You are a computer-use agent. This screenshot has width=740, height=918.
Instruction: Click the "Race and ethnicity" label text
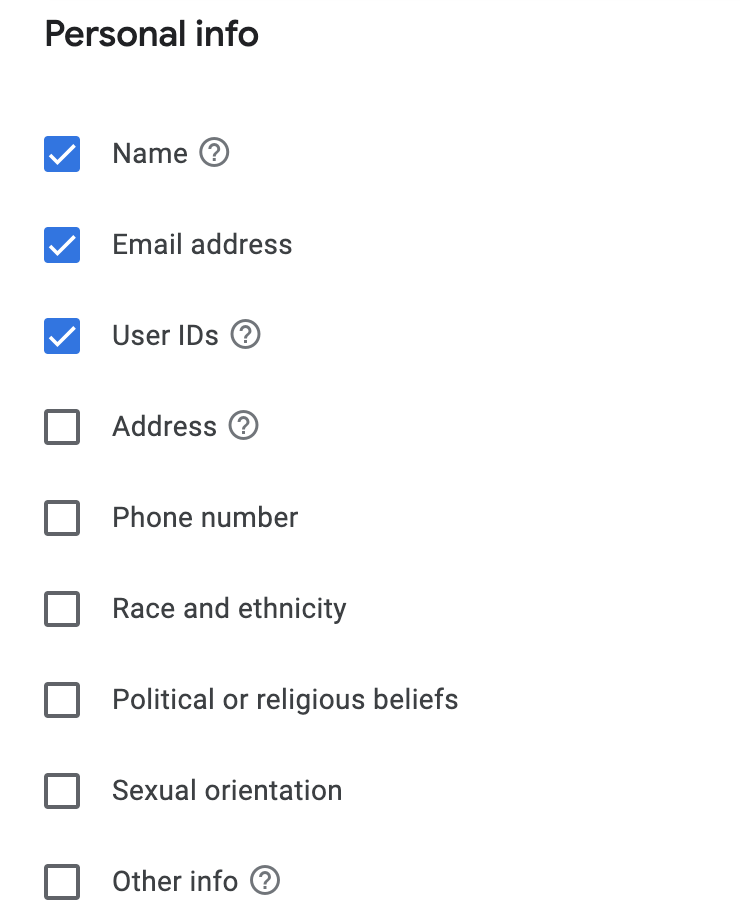point(229,609)
